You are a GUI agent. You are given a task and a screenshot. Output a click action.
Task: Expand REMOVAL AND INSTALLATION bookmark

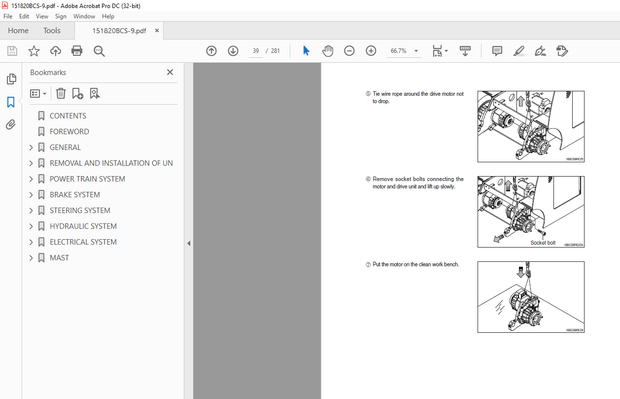(31, 163)
